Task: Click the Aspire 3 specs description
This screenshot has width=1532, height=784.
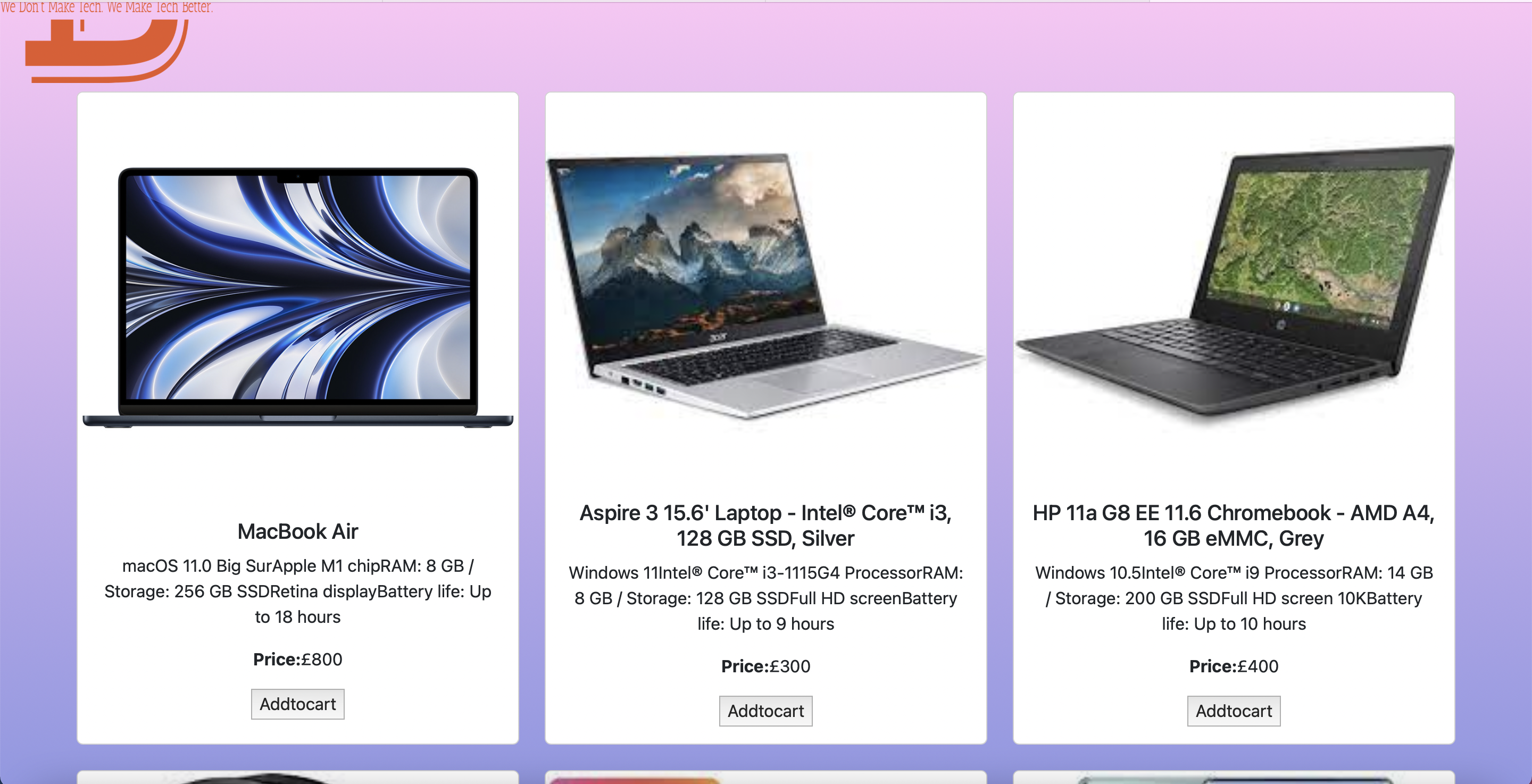Action: [x=765, y=598]
